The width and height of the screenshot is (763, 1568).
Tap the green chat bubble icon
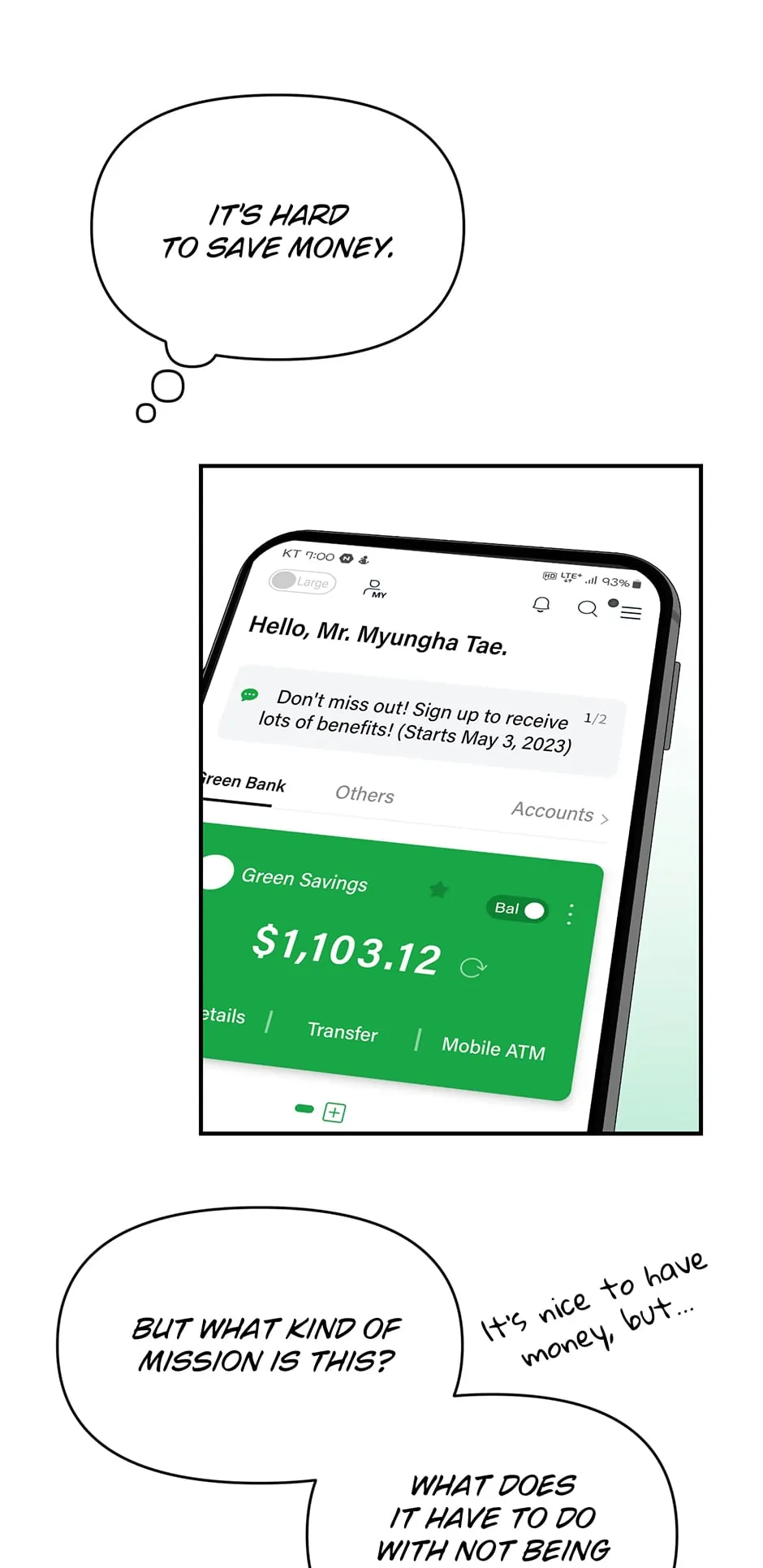pos(249,695)
